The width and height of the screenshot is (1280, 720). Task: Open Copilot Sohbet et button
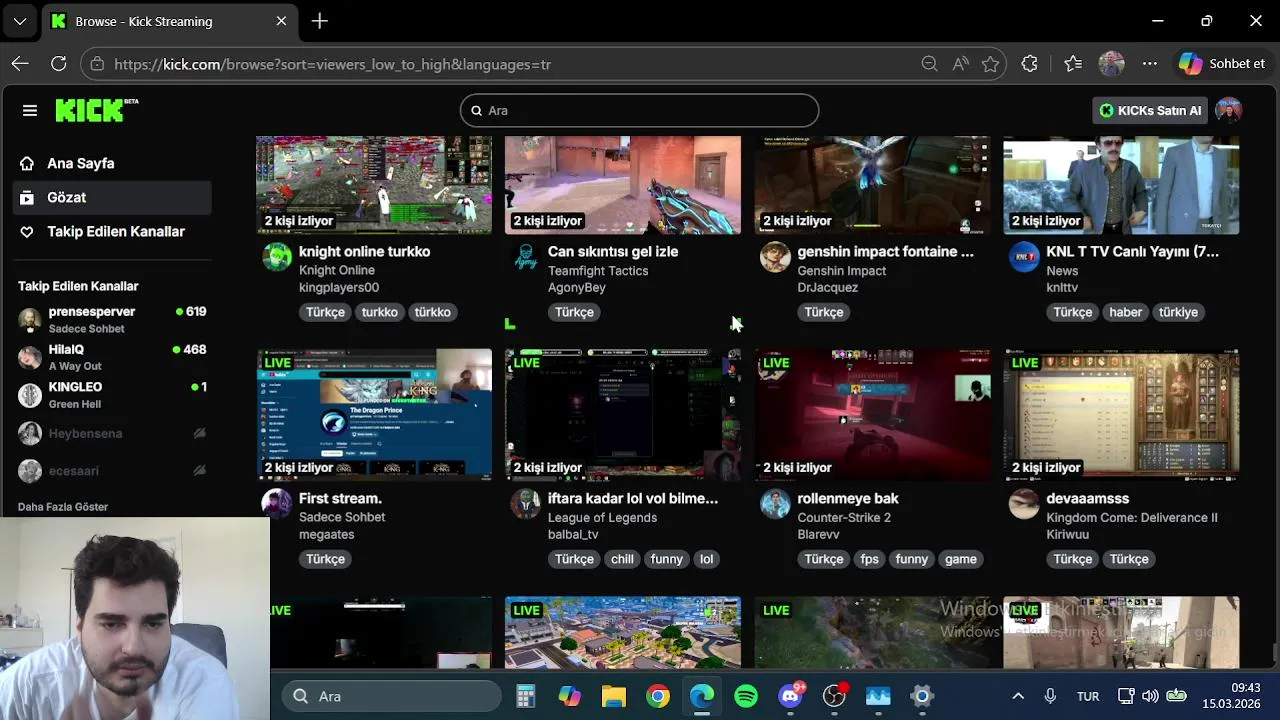pos(1222,64)
